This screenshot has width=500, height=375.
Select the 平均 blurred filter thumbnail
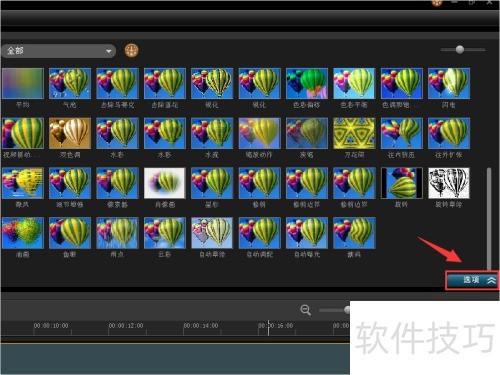tap(23, 83)
